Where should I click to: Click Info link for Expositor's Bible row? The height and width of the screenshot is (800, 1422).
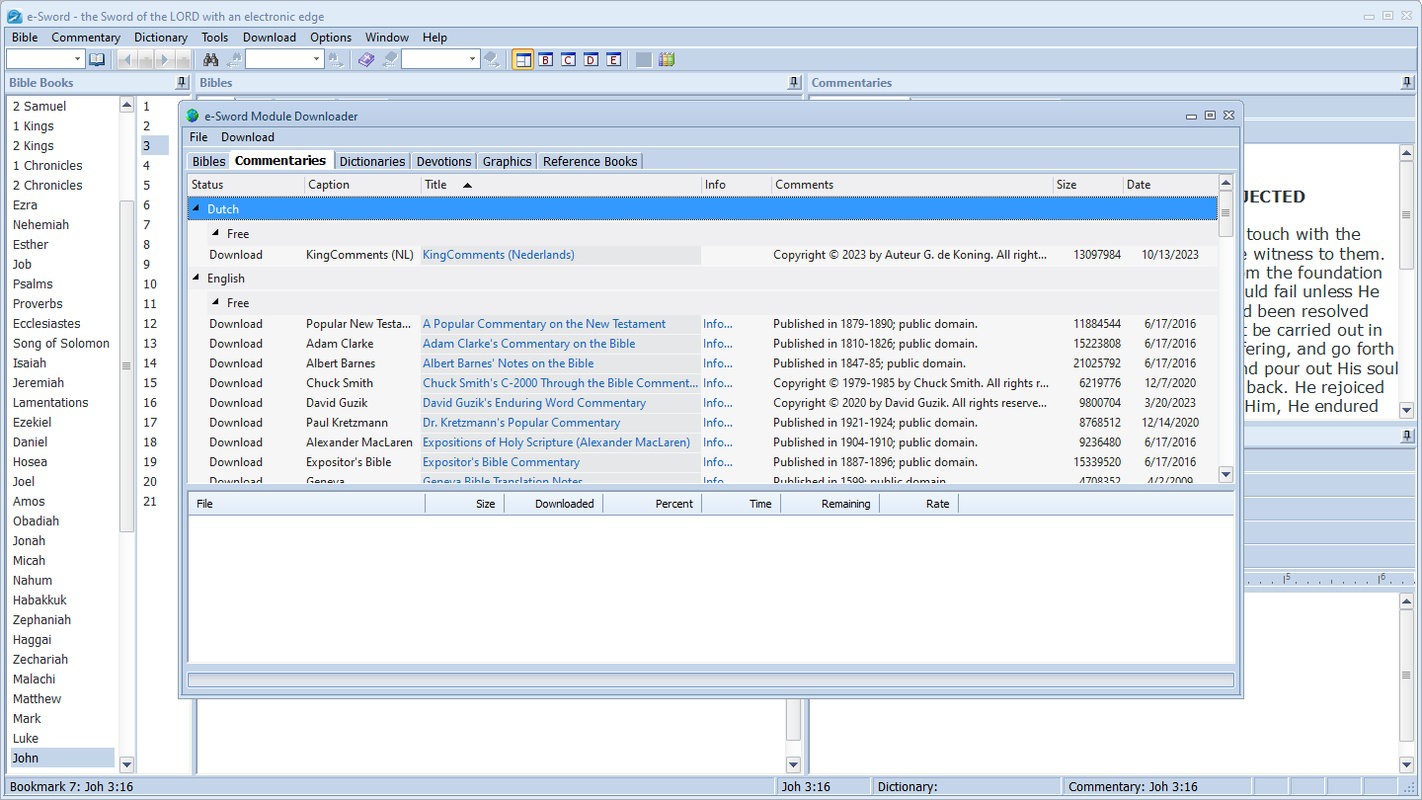click(718, 462)
